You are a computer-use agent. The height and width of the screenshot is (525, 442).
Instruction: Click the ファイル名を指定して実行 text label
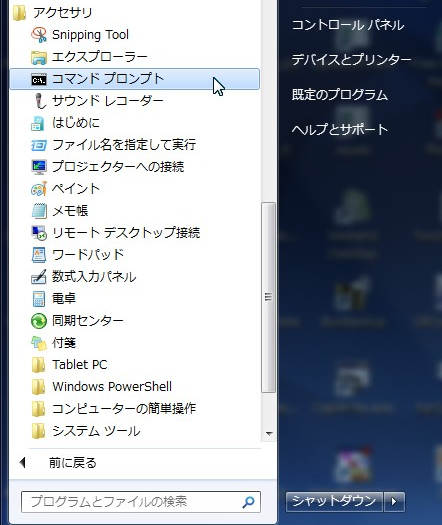124,145
